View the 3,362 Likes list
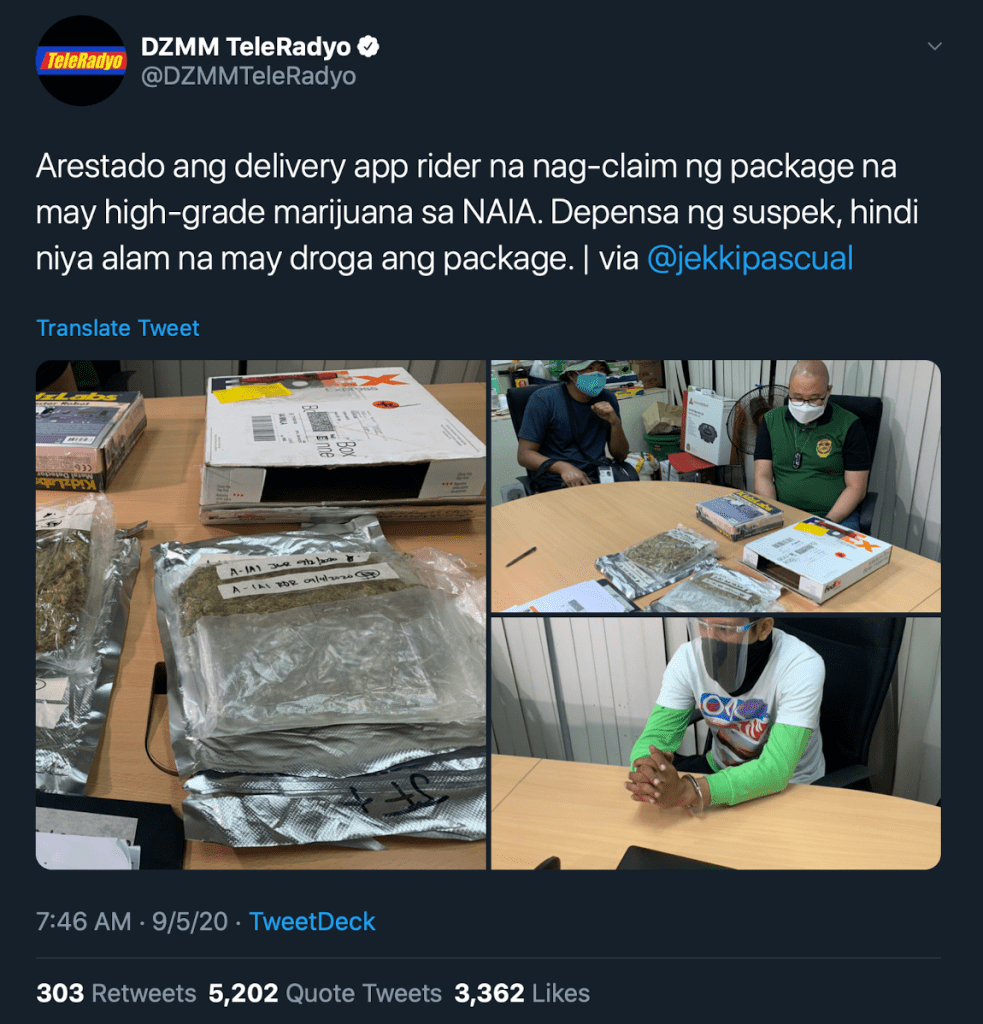The height and width of the screenshot is (1024, 983). coord(522,993)
